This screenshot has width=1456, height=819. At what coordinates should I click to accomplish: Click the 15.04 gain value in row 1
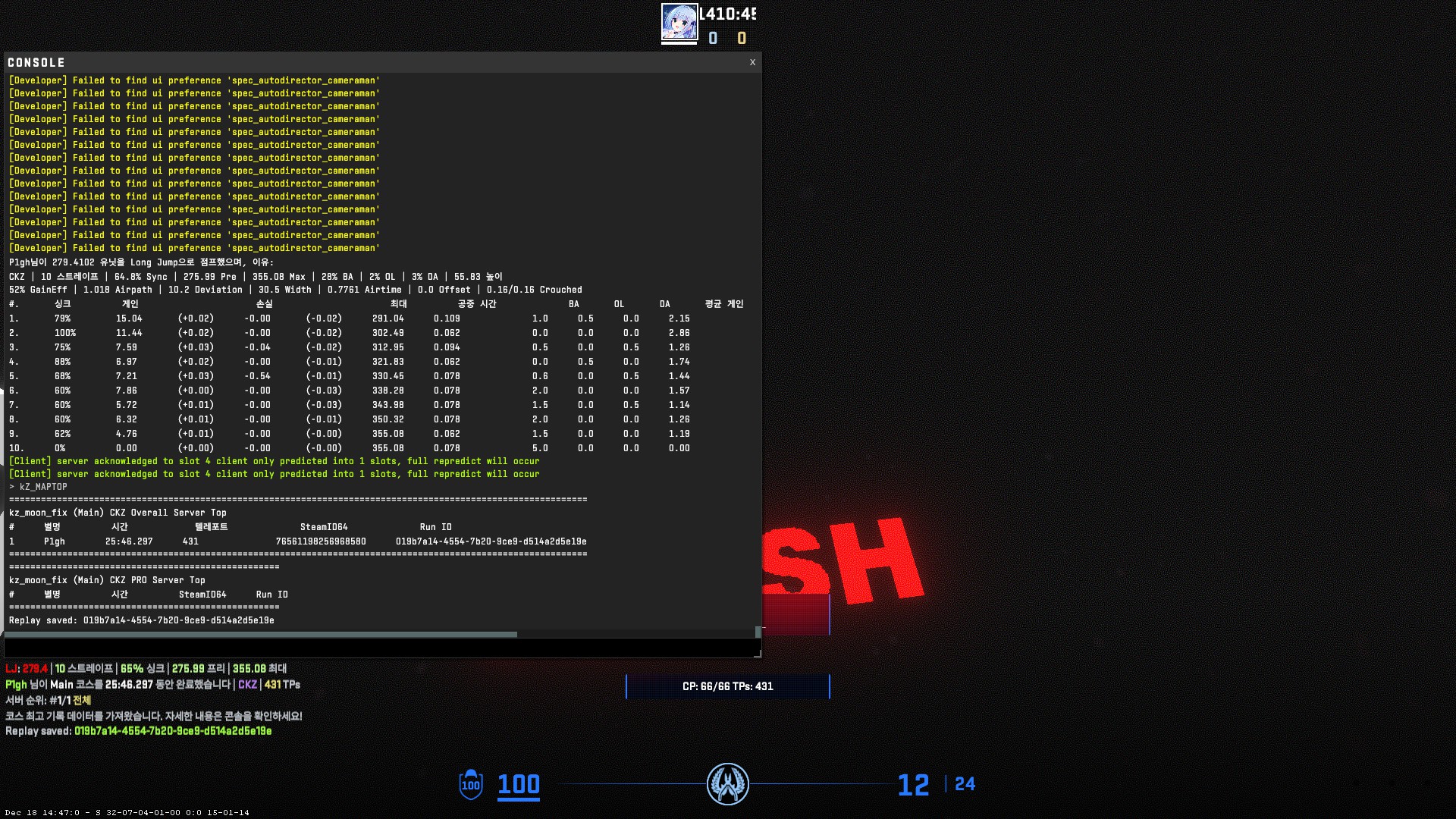pyautogui.click(x=129, y=318)
